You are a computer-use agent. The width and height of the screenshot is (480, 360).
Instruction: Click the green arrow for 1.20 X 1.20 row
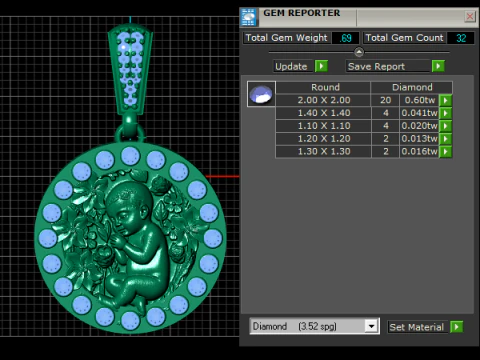[446, 139]
